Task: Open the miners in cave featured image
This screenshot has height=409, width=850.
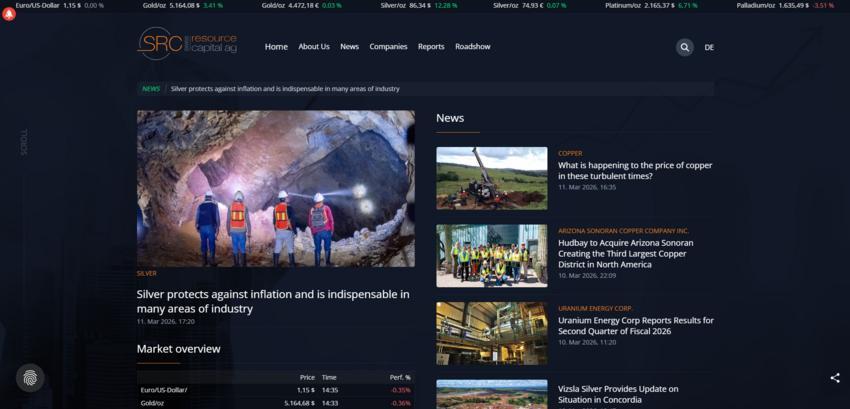Action: click(275, 188)
